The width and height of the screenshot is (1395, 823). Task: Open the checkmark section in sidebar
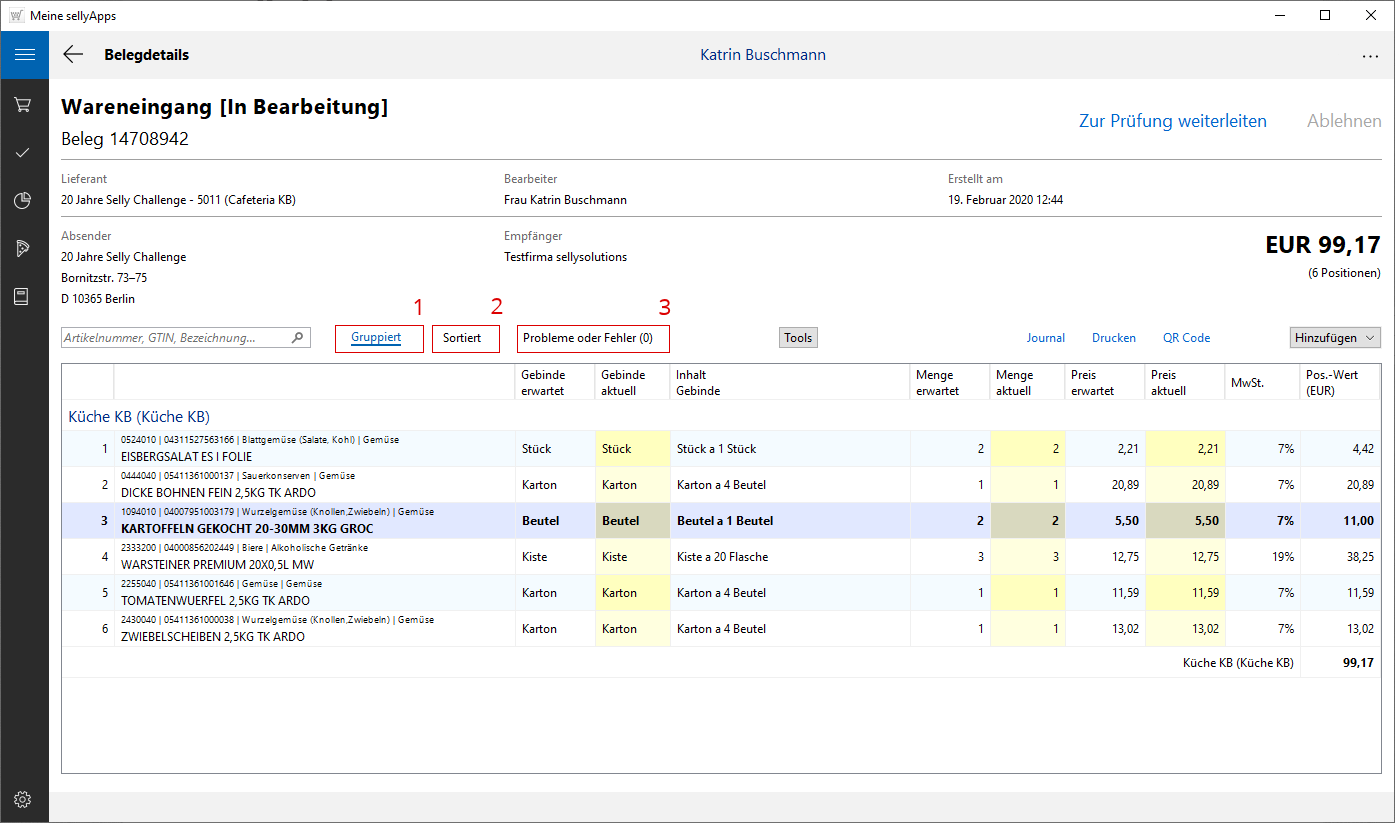click(24, 152)
